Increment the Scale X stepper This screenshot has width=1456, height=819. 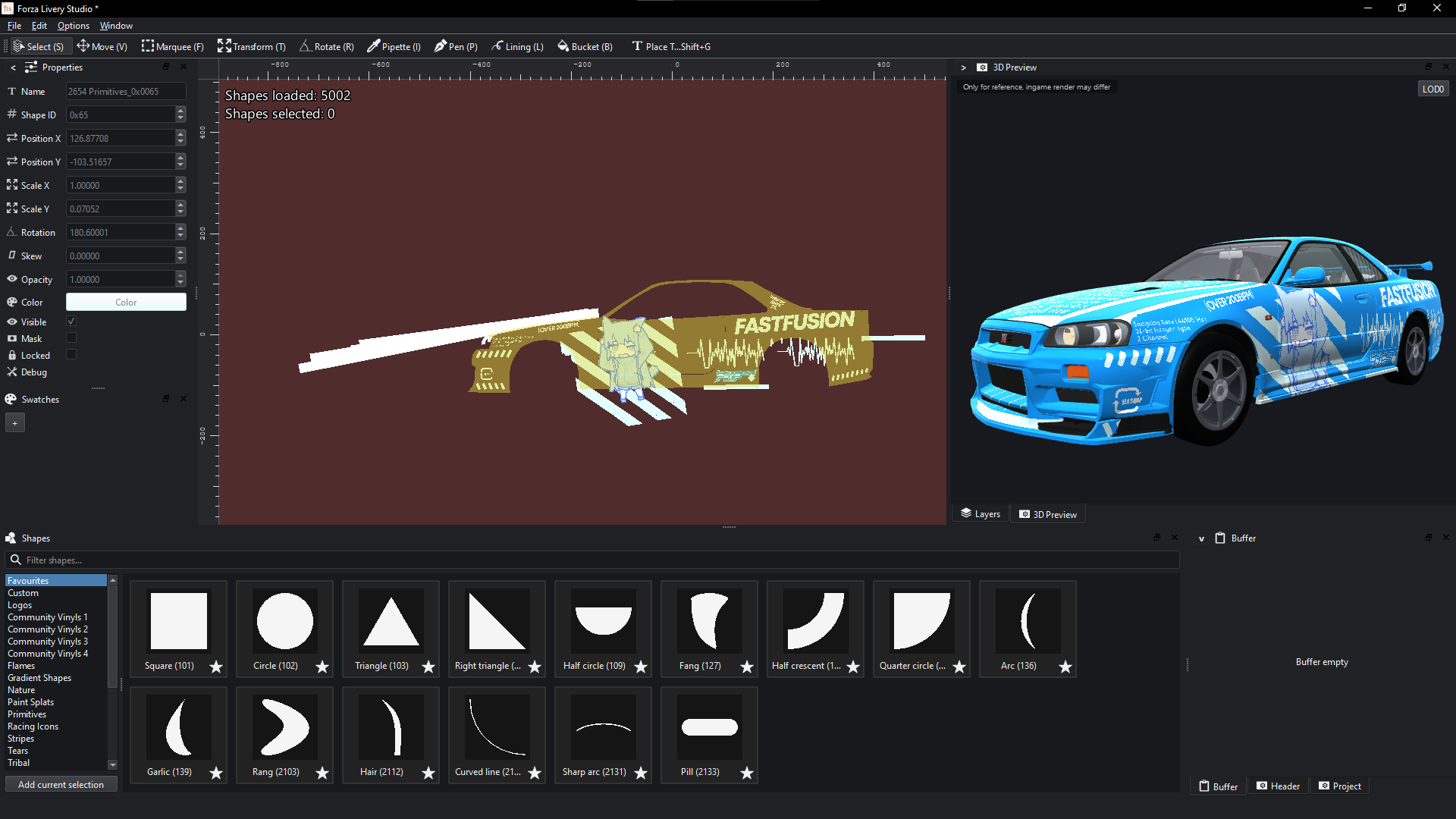(x=180, y=181)
